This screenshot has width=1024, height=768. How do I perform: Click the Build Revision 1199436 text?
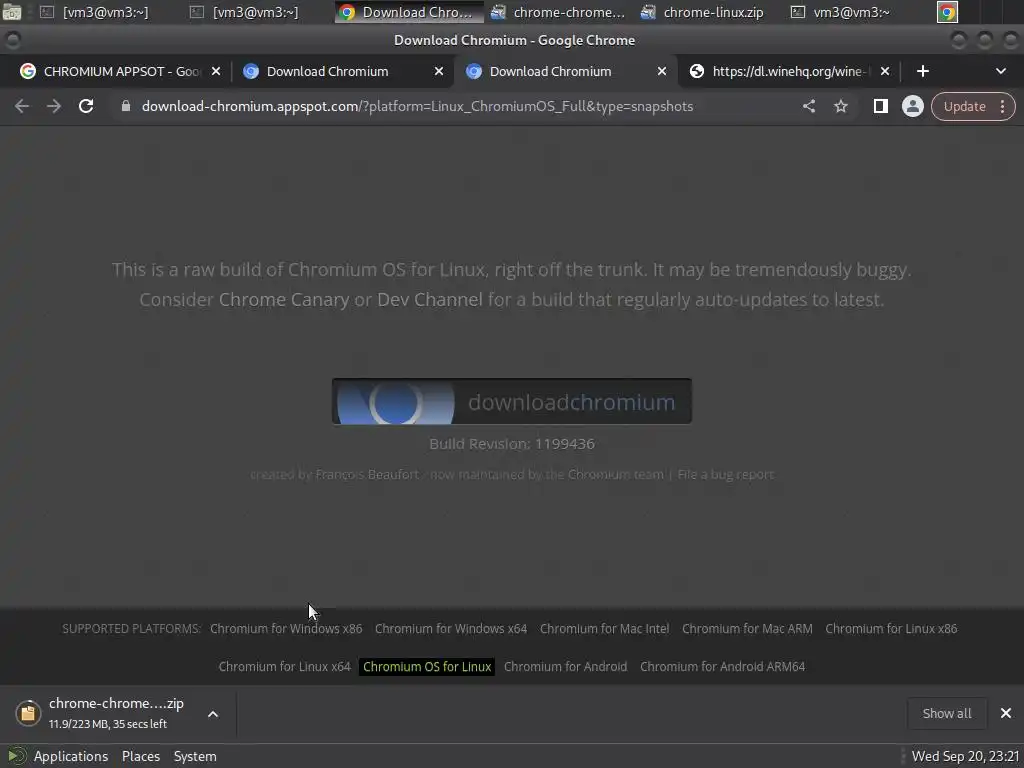point(512,444)
